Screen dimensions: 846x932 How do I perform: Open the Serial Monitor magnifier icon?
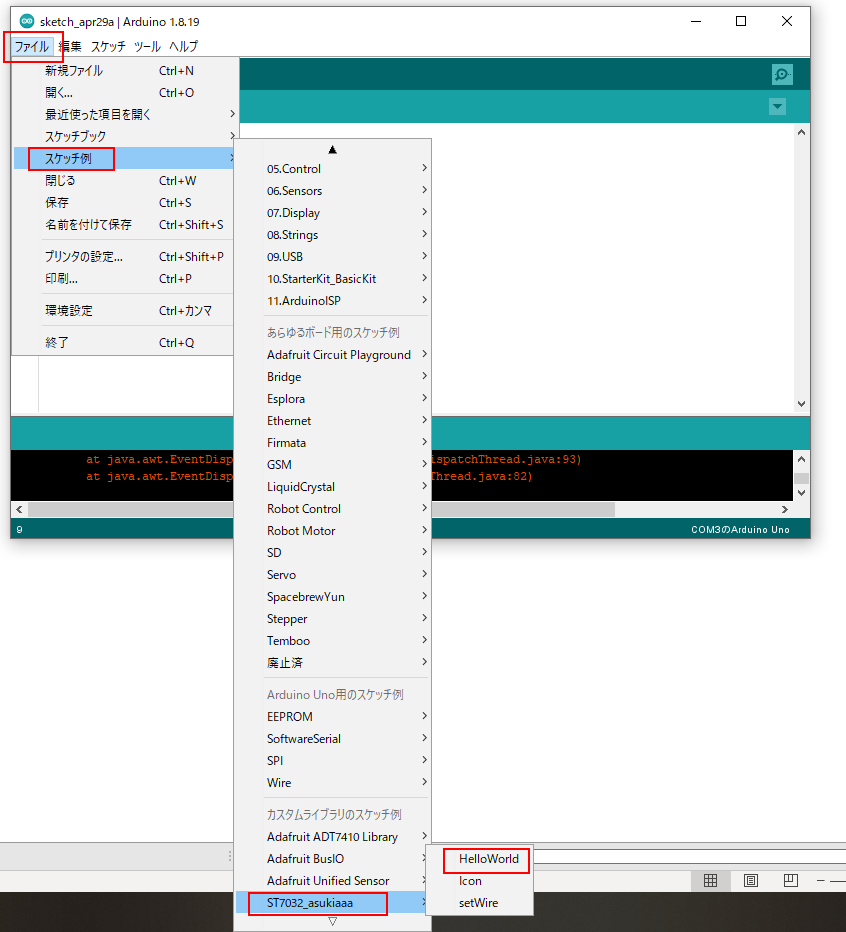(782, 75)
